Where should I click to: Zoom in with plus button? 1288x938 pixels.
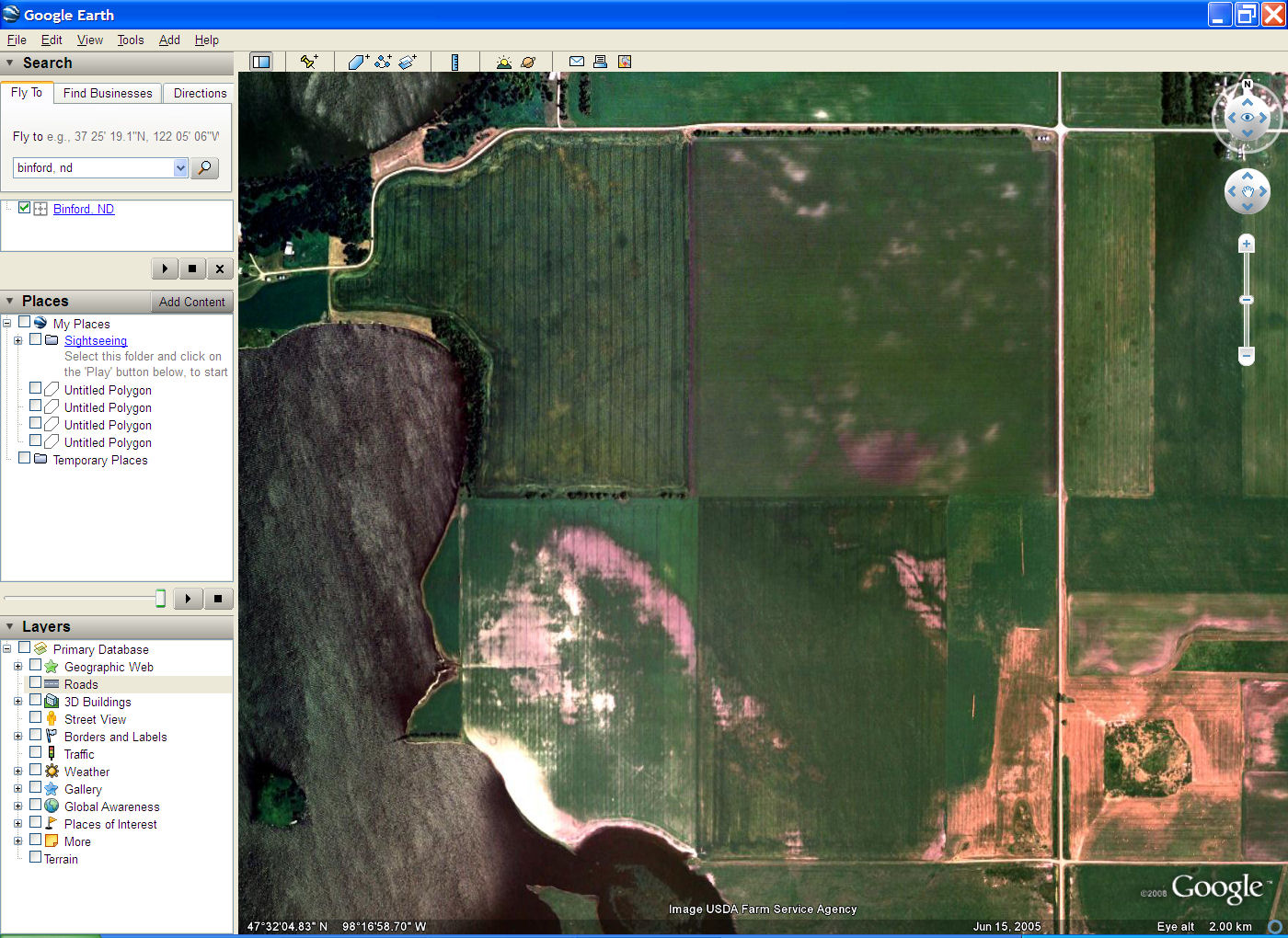click(1247, 244)
